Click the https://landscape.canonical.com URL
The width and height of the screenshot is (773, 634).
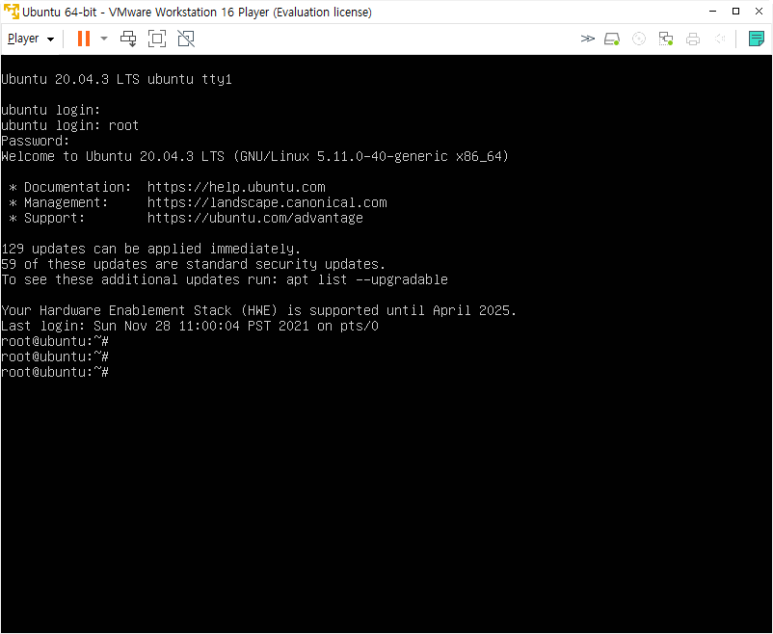click(x=267, y=203)
